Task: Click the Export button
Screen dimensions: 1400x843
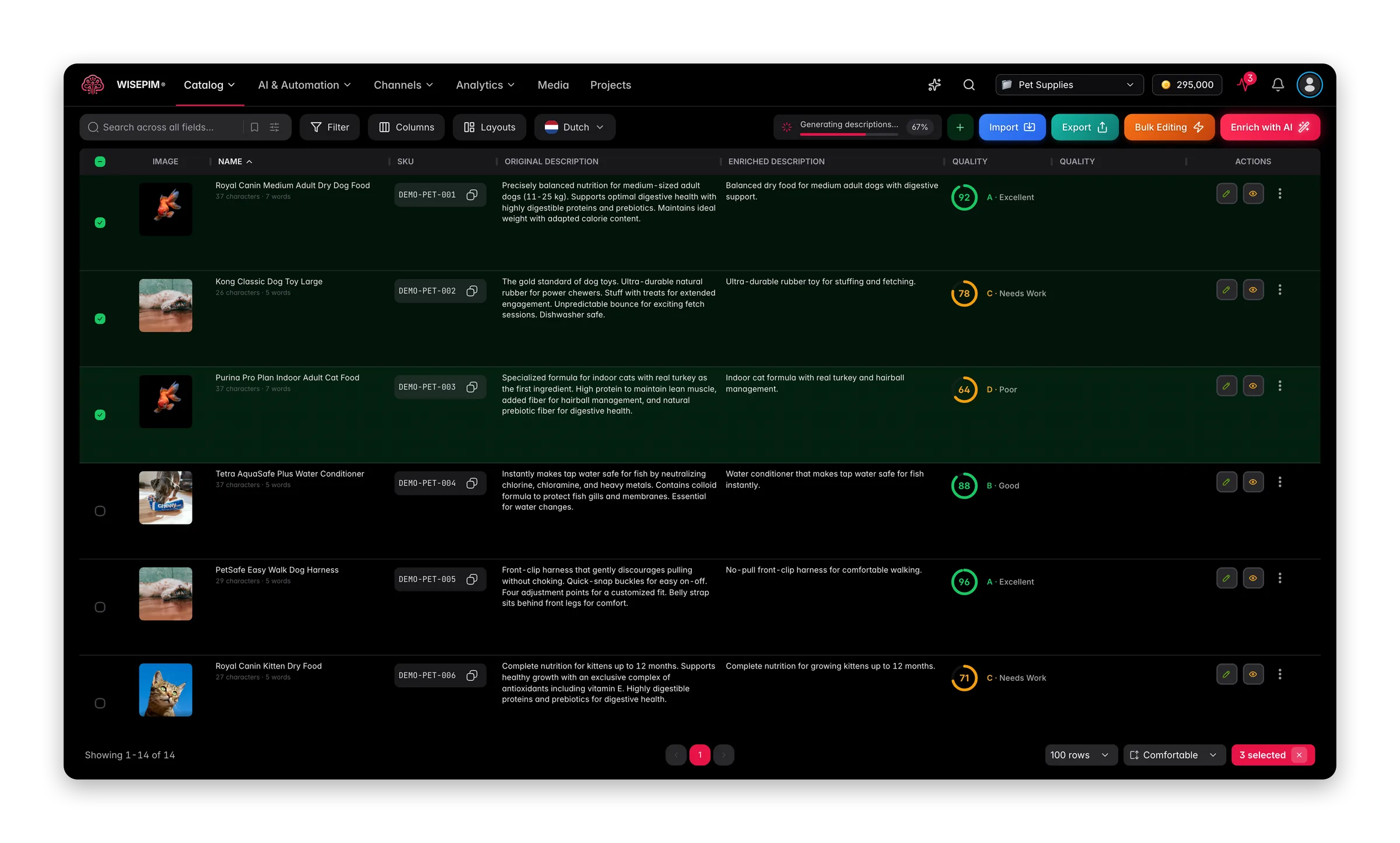Action: pyautogui.click(x=1084, y=127)
